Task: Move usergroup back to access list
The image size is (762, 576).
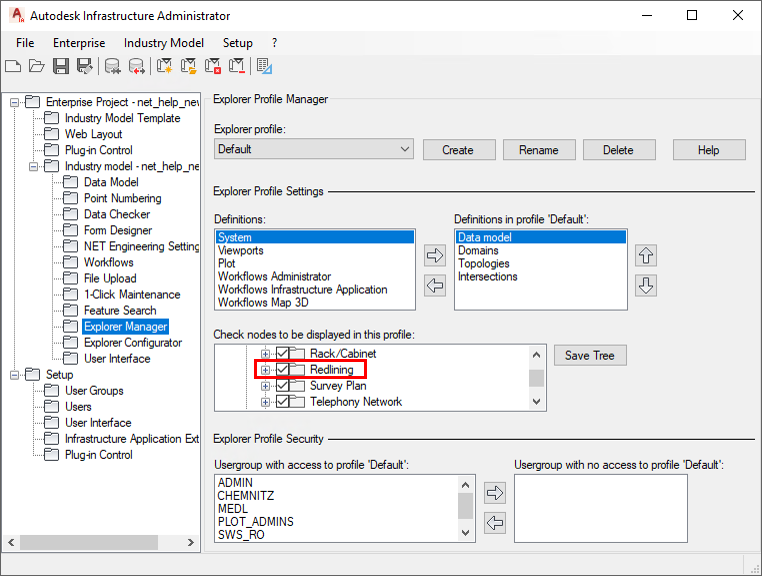Action: (x=495, y=524)
